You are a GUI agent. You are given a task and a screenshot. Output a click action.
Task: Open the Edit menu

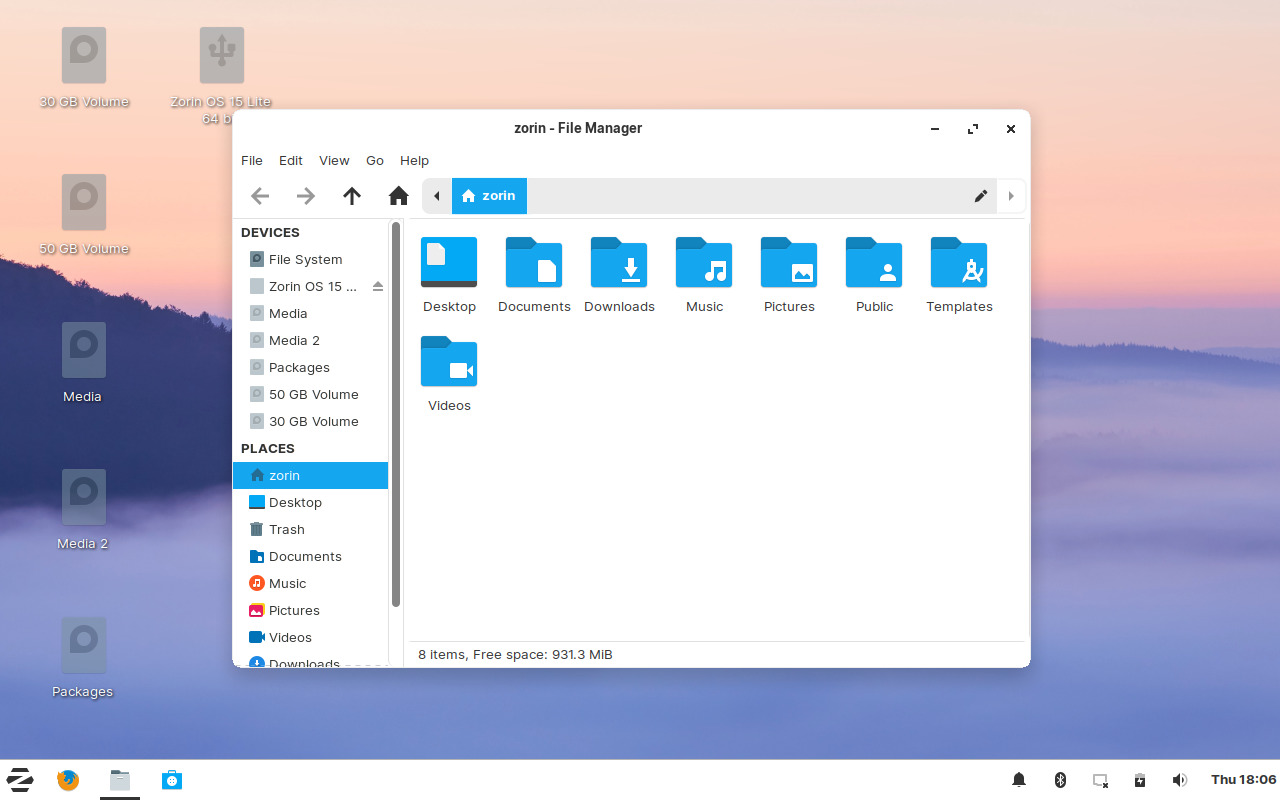coord(291,160)
